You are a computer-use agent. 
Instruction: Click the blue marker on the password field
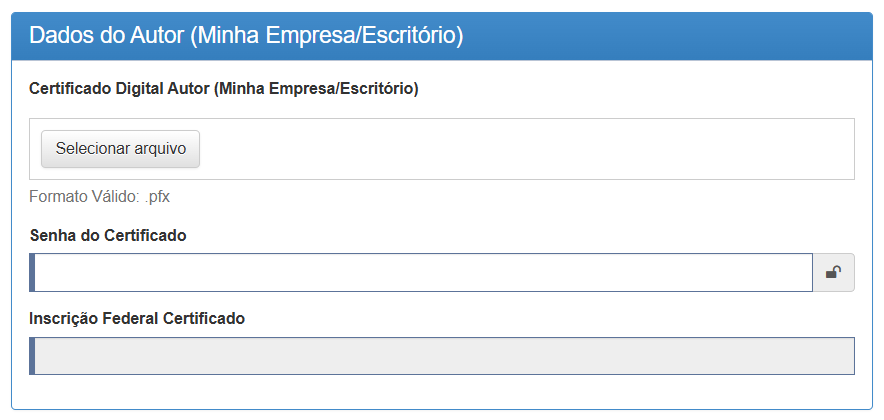tap(33, 272)
